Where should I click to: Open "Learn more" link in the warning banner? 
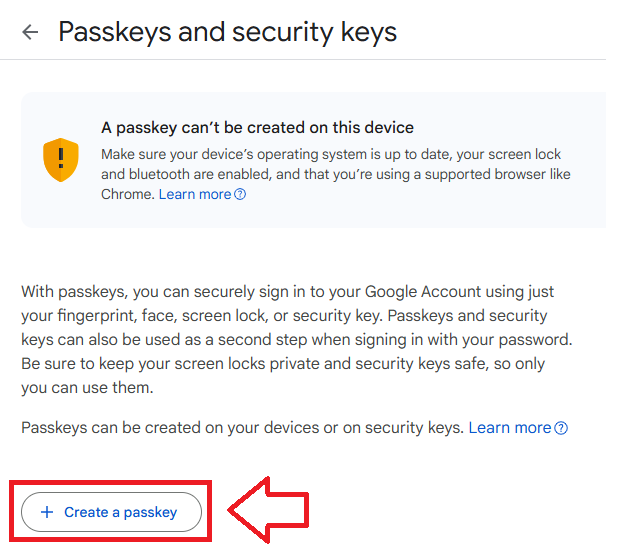tap(194, 194)
